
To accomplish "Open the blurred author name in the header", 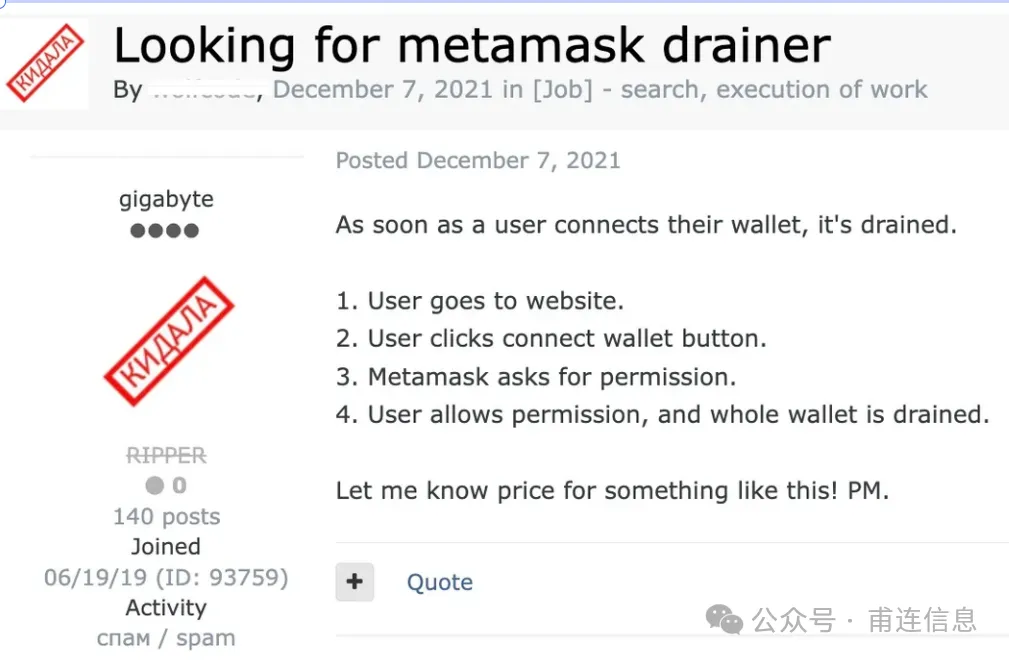I will coord(204,90).
